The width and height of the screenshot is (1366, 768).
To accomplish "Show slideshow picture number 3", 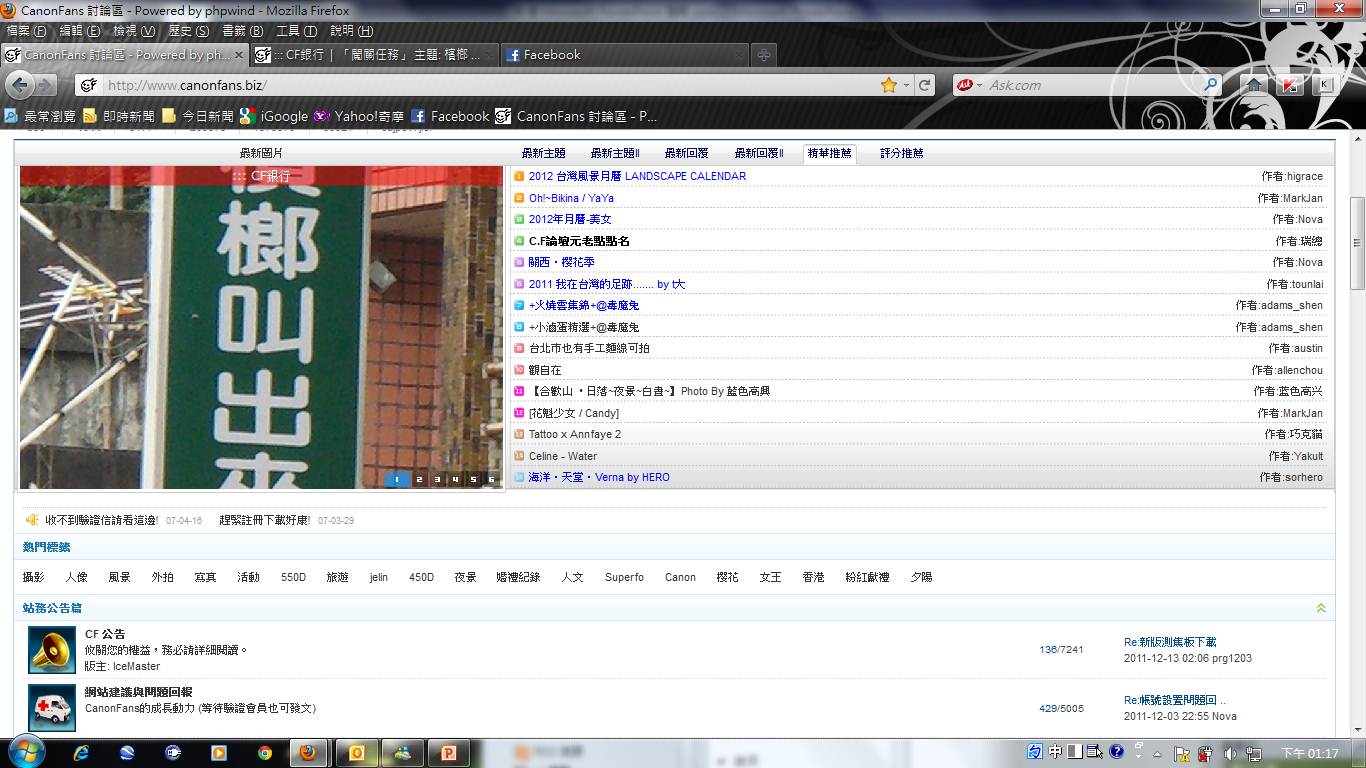I will (437, 480).
